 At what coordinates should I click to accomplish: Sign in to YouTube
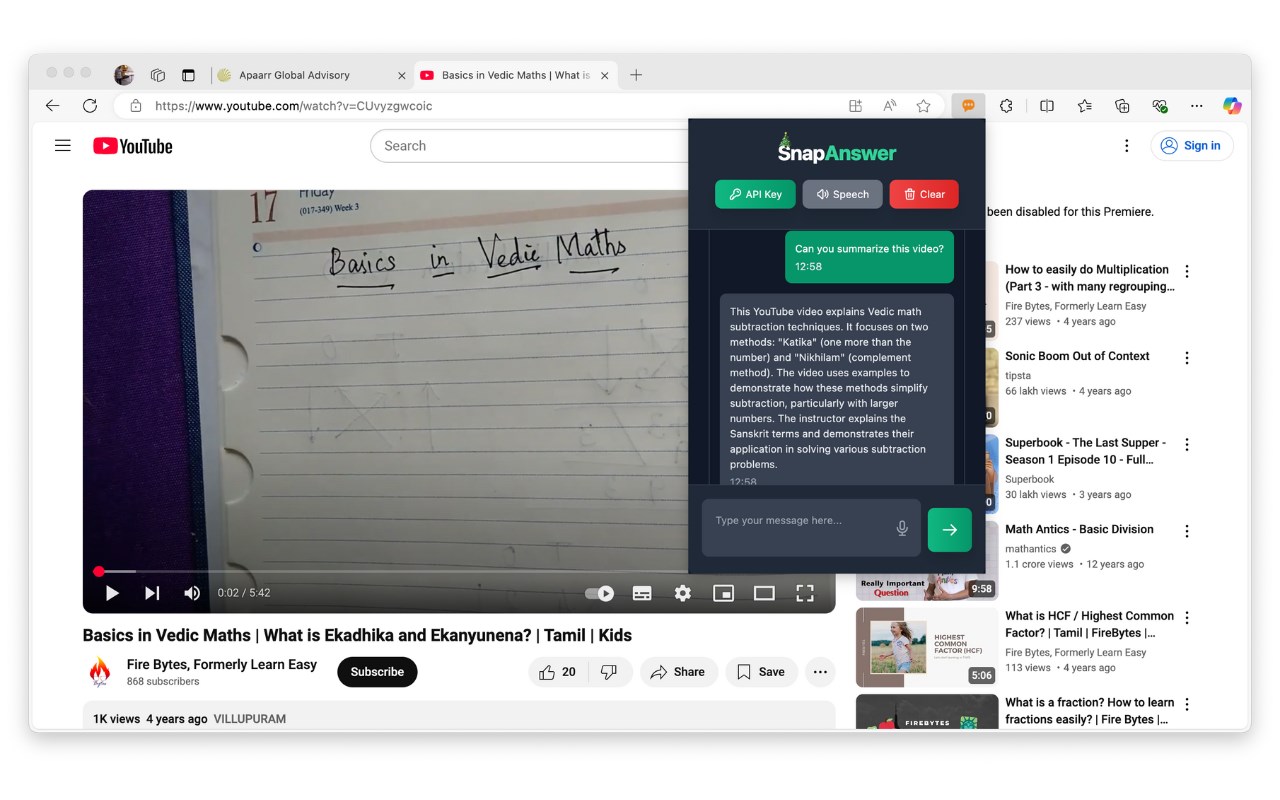1192,146
